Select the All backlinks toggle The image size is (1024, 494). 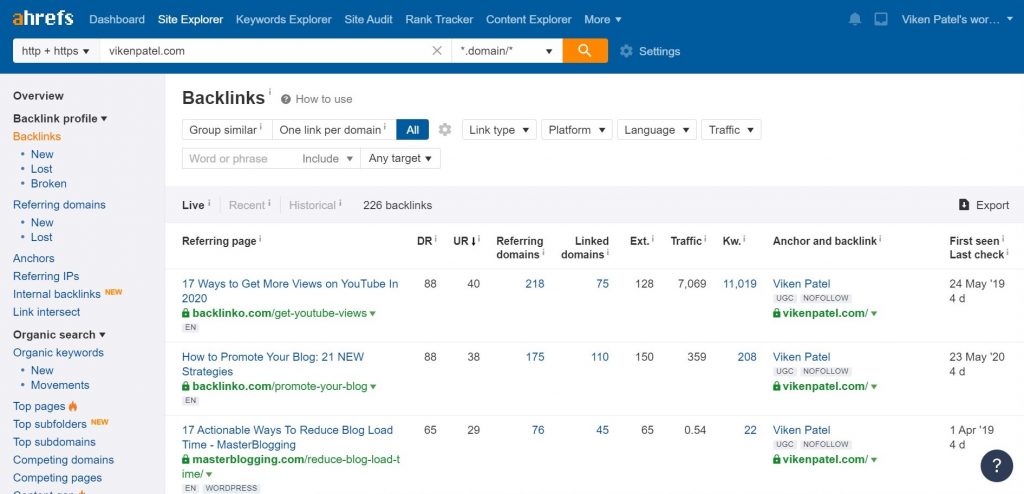point(412,130)
